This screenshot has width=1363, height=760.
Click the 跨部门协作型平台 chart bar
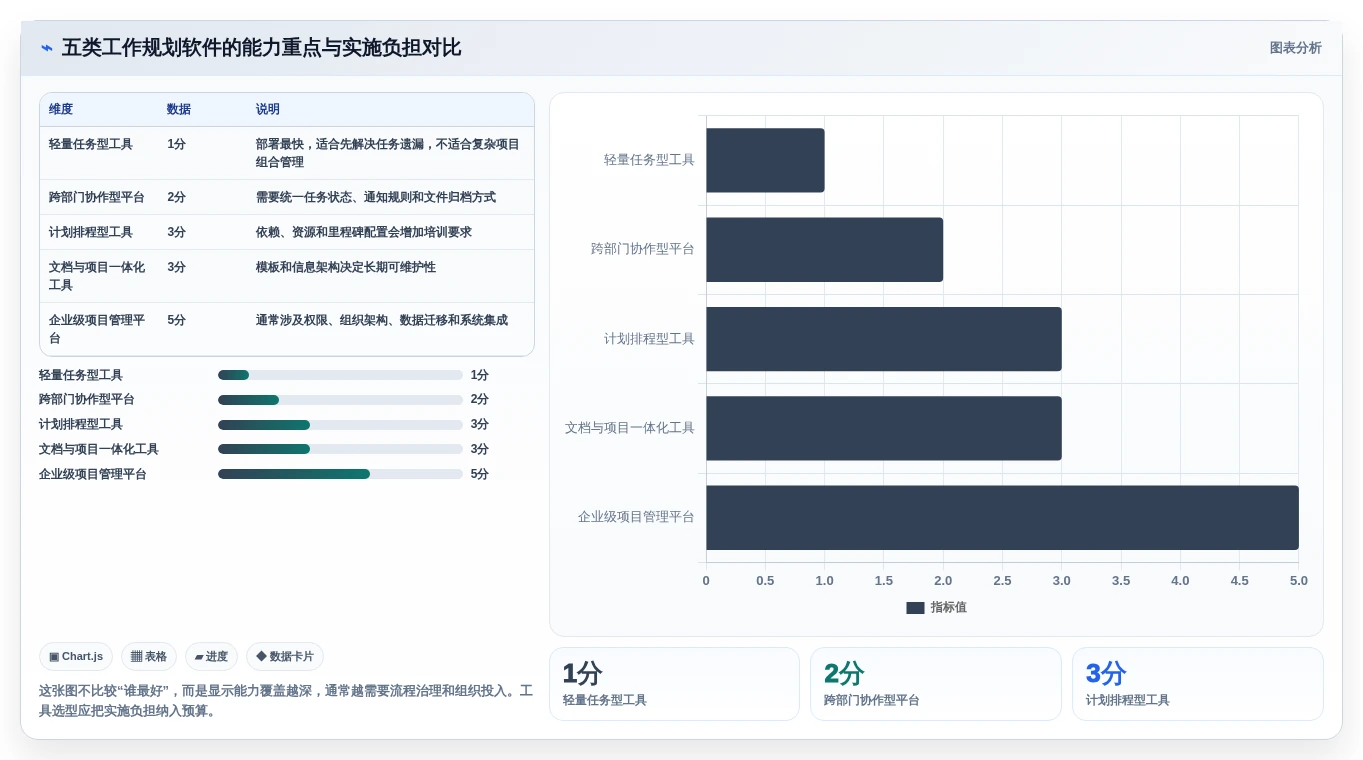click(825, 249)
